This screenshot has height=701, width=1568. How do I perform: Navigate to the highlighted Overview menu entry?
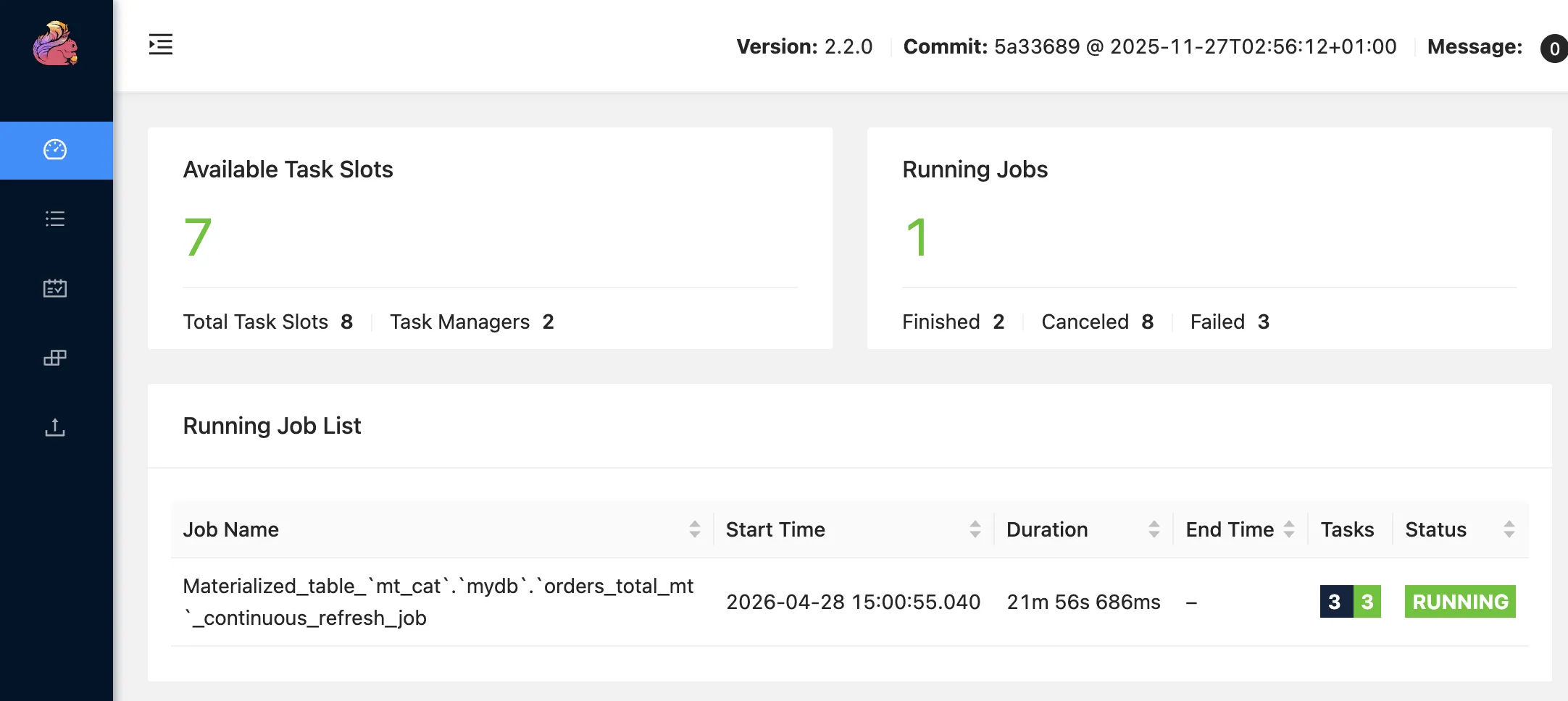[x=57, y=150]
